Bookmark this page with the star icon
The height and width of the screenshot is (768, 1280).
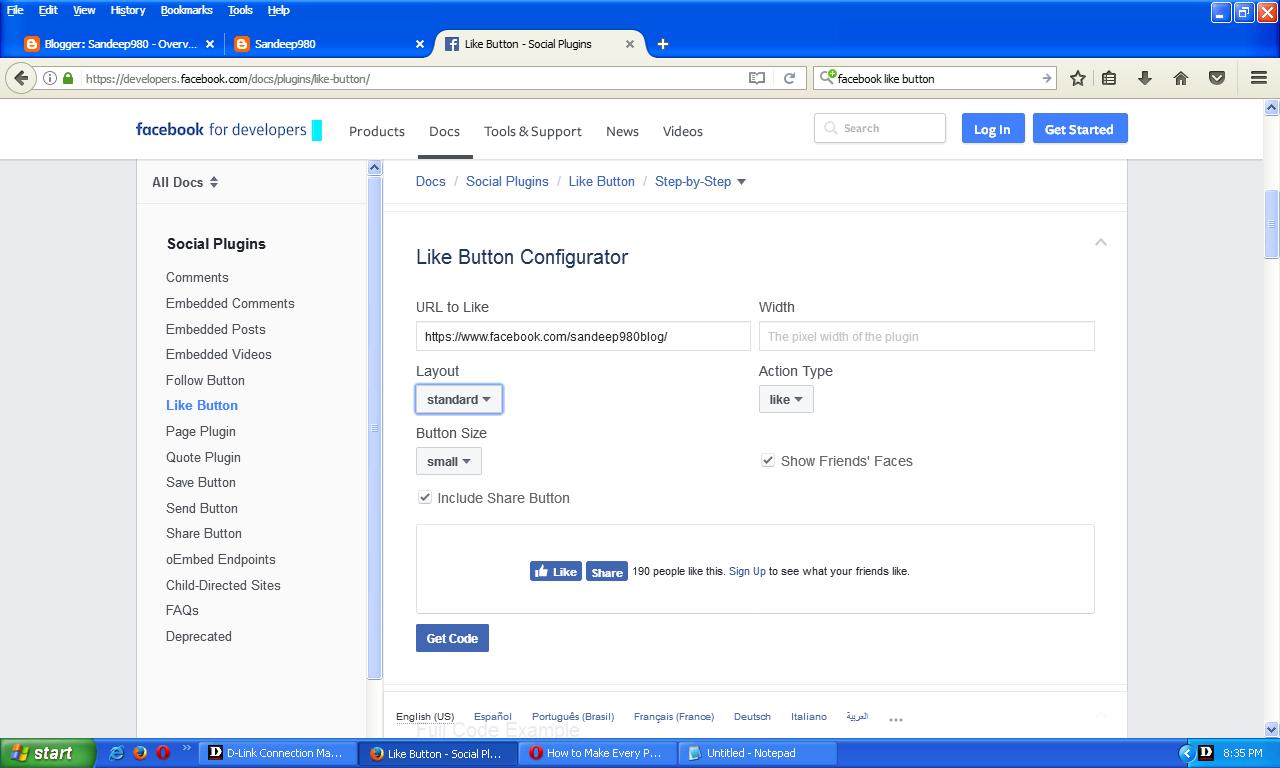[1078, 78]
